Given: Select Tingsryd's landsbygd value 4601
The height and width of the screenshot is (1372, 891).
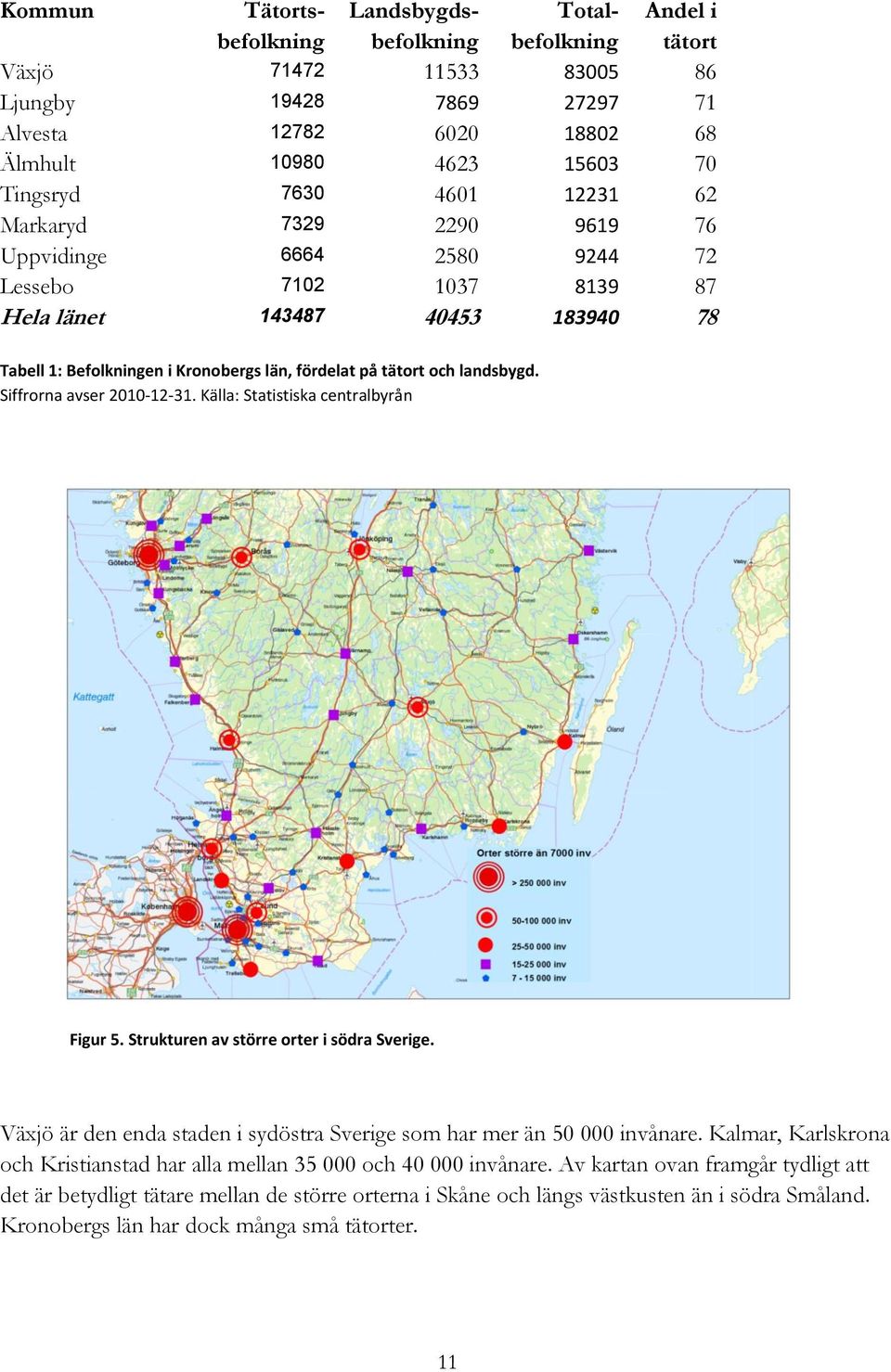Looking at the screenshot, I should (457, 195).
